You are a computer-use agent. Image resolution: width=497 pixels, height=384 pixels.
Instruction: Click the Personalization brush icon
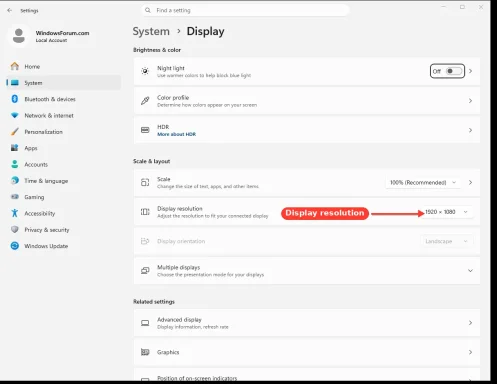[15, 132]
